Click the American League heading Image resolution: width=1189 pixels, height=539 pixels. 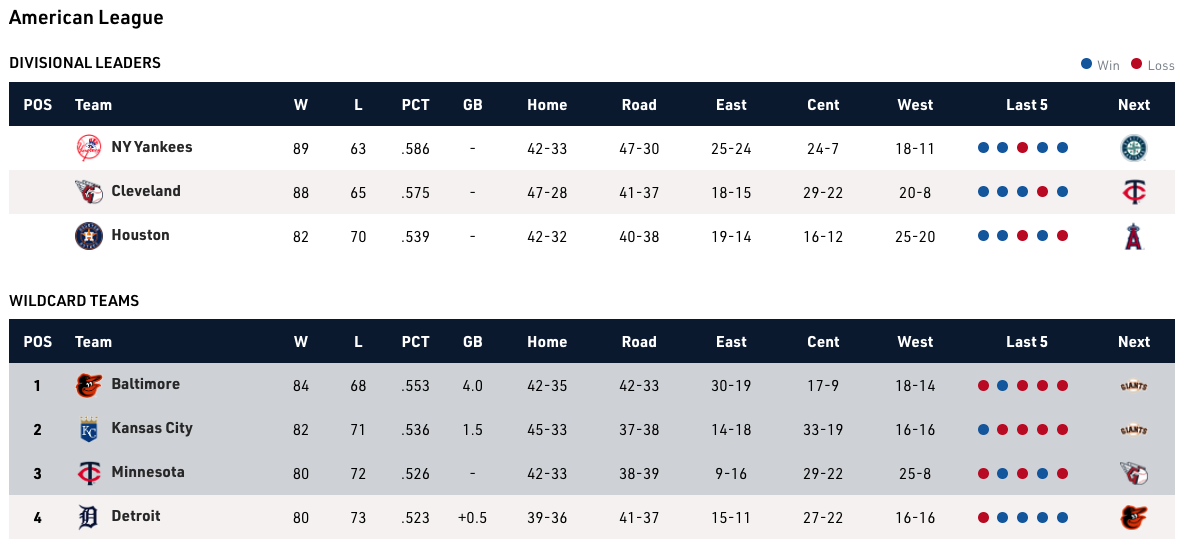click(86, 18)
